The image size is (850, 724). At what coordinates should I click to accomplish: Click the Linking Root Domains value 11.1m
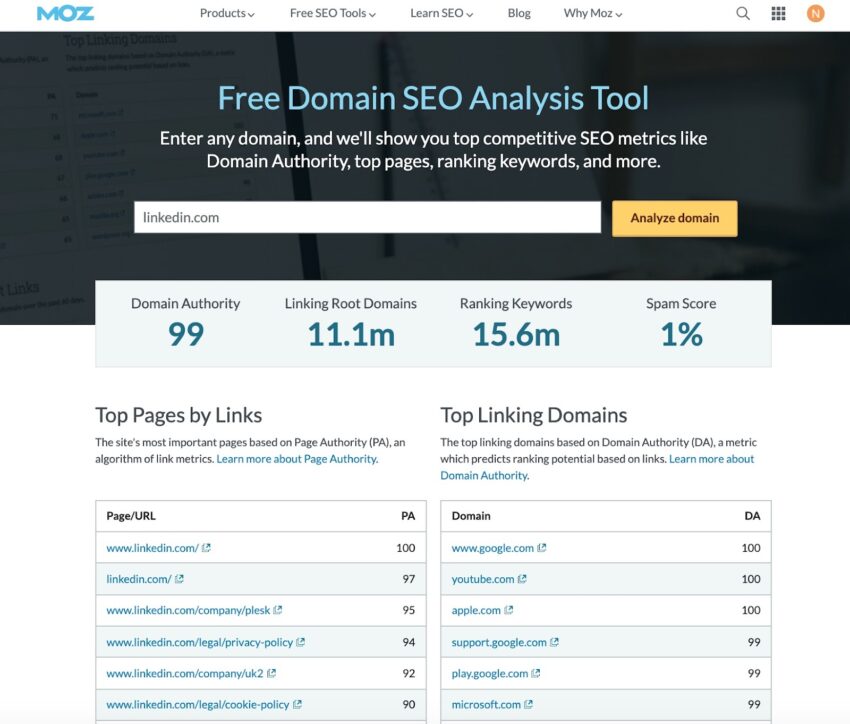(351, 334)
